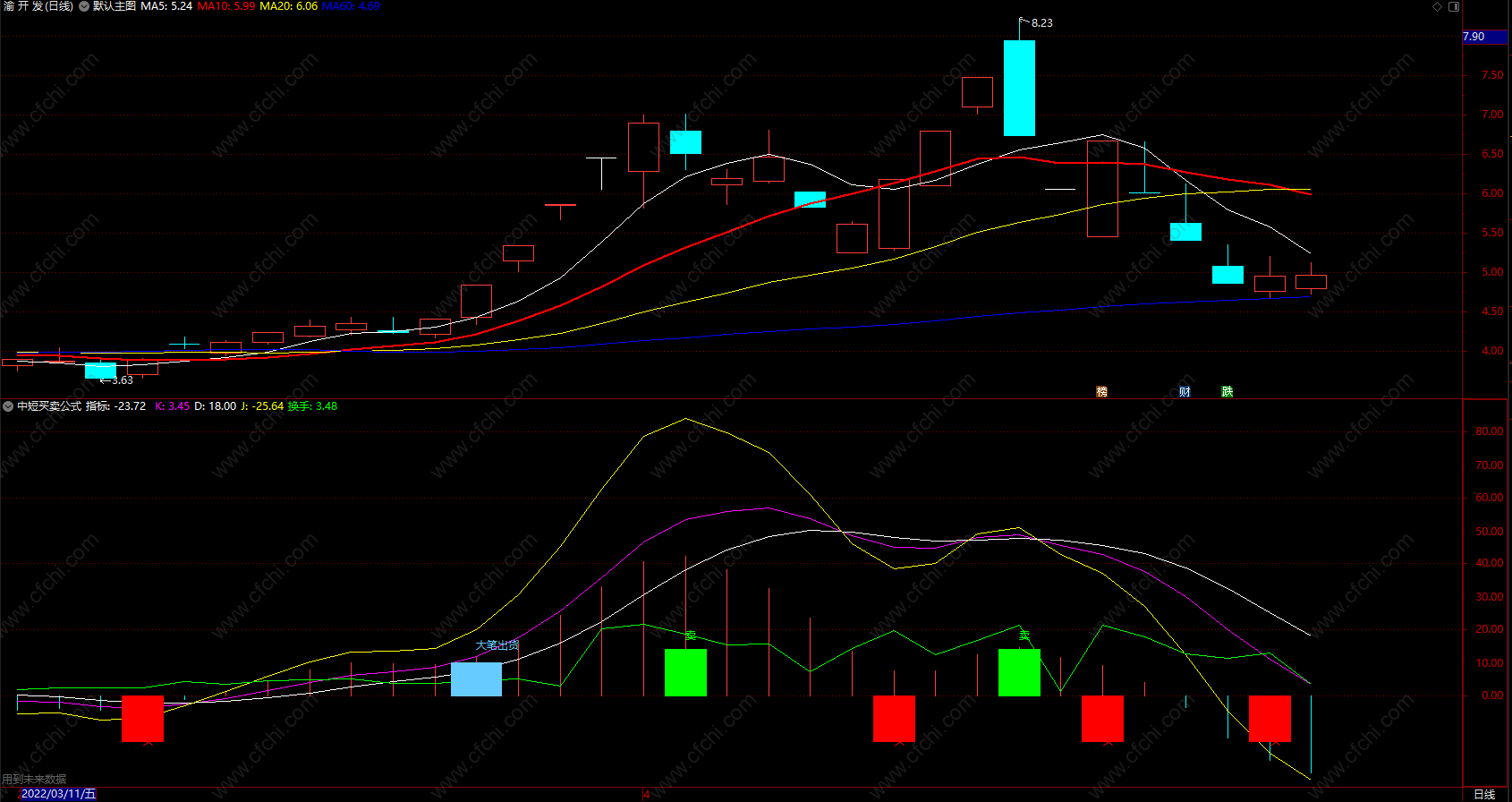Open the 中短买卖公式 indicator dropdown arrow
Viewport: 1512px width, 802px height.
point(8,406)
